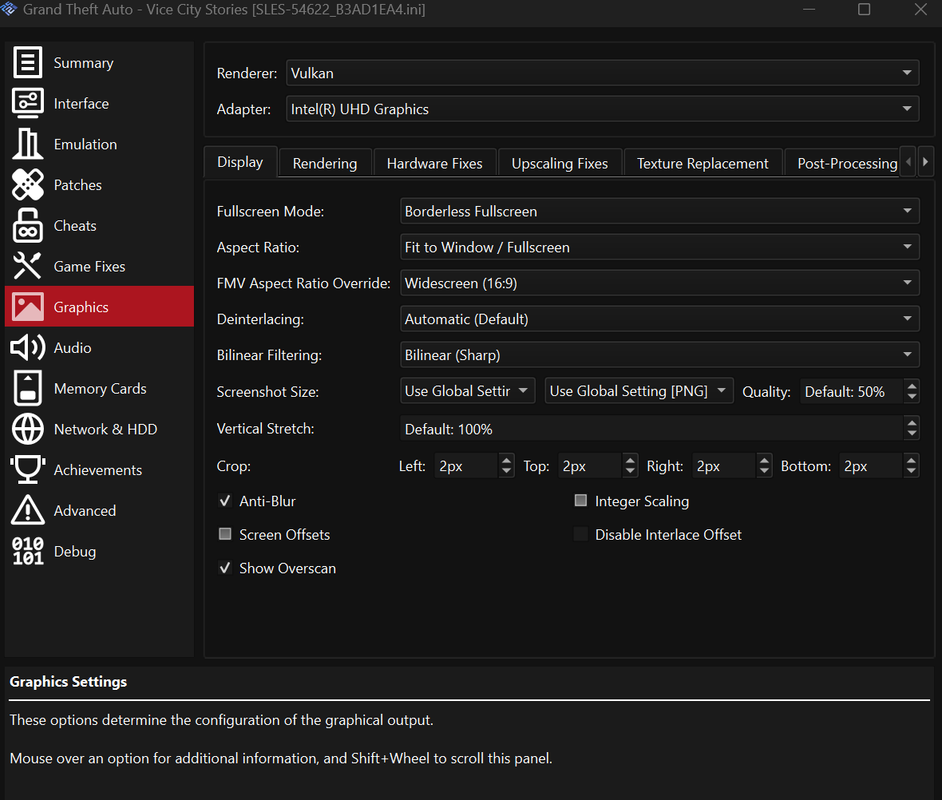Expand the Fullscreen Mode dropdown
The image size is (942, 800).
(660, 211)
